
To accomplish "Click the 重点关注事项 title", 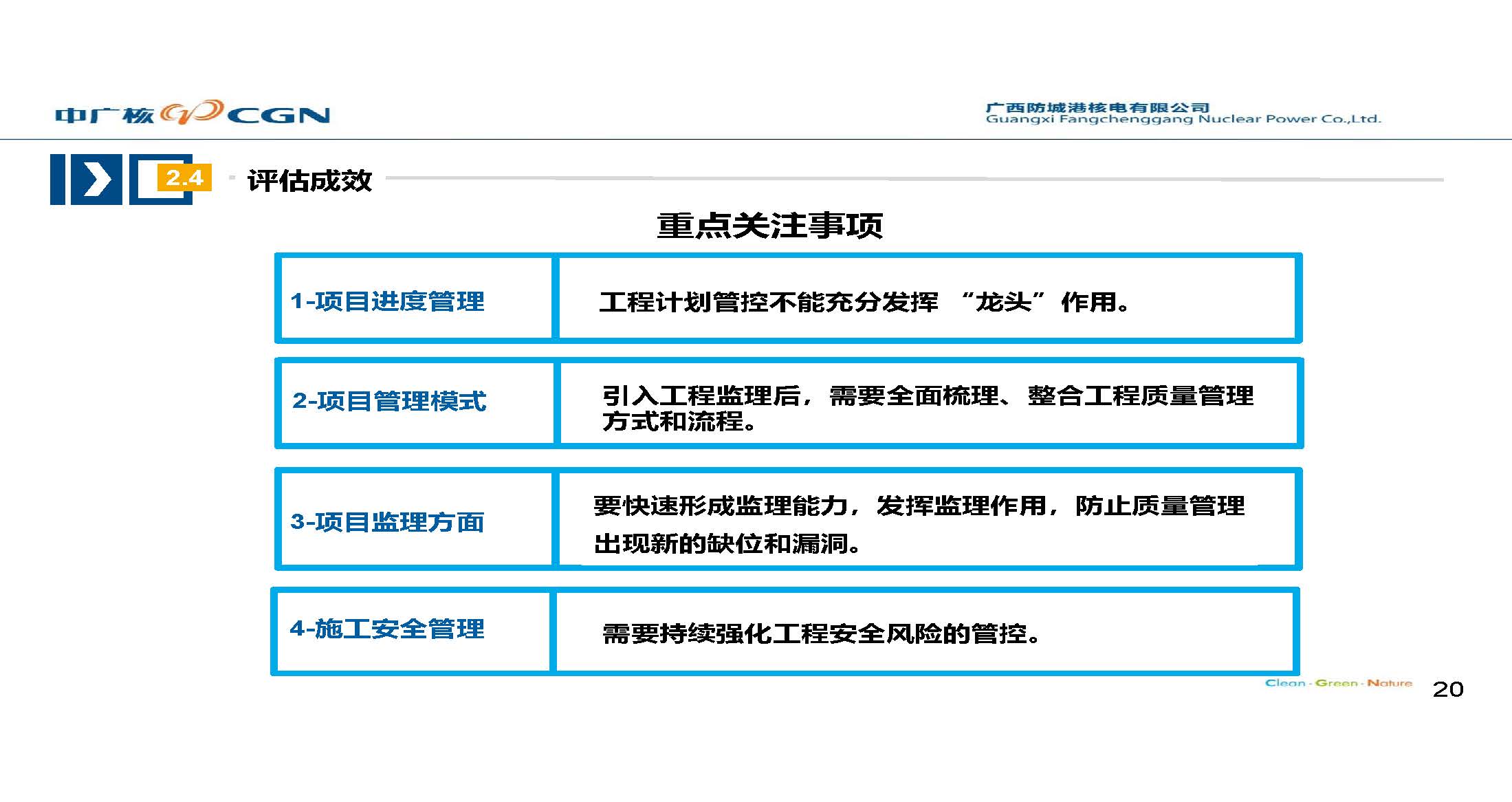I will [x=769, y=226].
